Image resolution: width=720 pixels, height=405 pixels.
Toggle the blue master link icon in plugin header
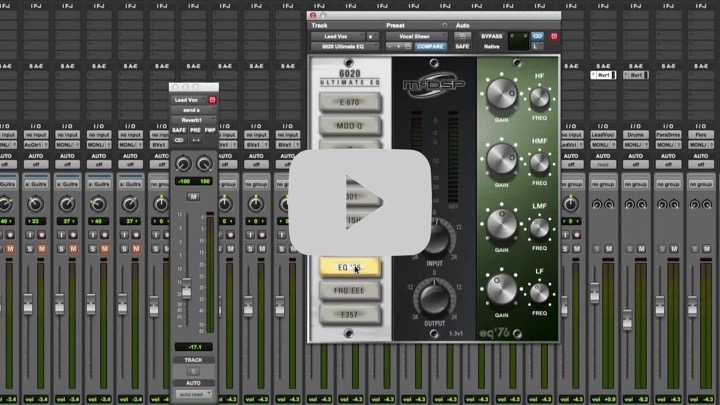point(537,36)
